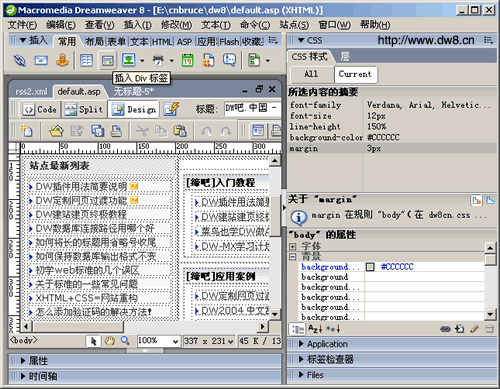Click the Comment speech-bubble icon

click(x=229, y=60)
